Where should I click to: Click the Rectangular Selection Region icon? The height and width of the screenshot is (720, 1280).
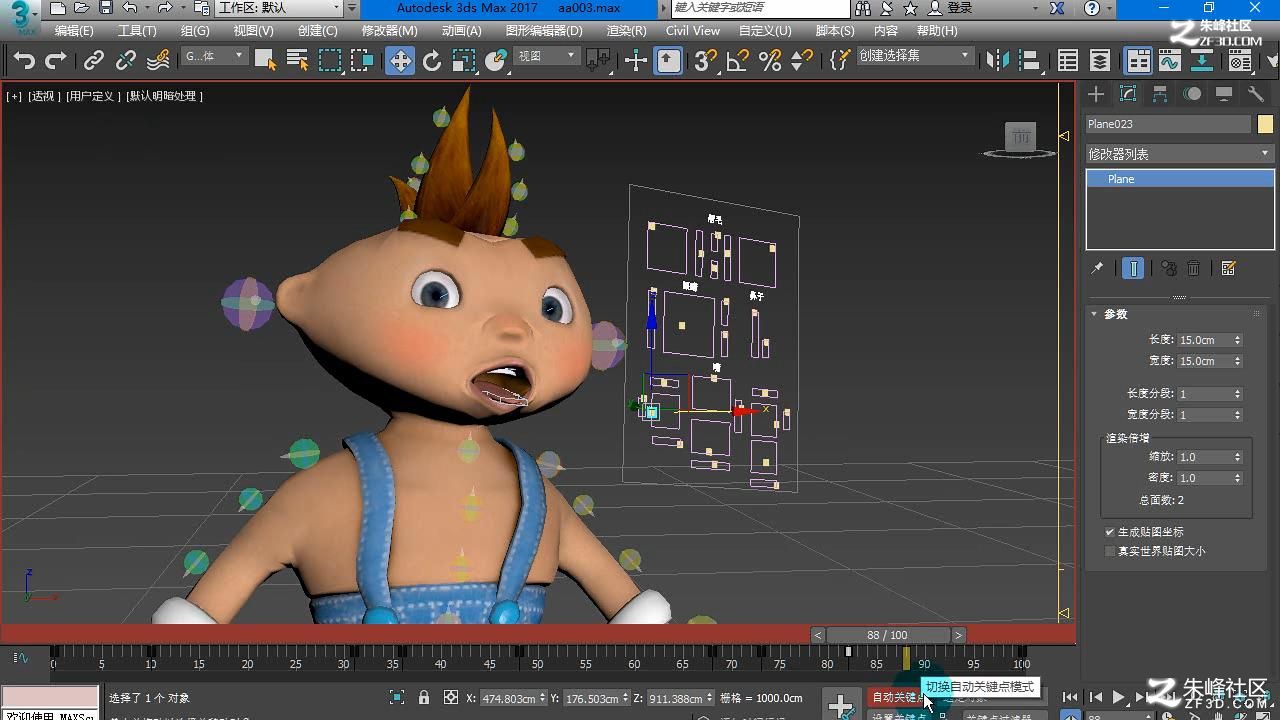[330, 61]
